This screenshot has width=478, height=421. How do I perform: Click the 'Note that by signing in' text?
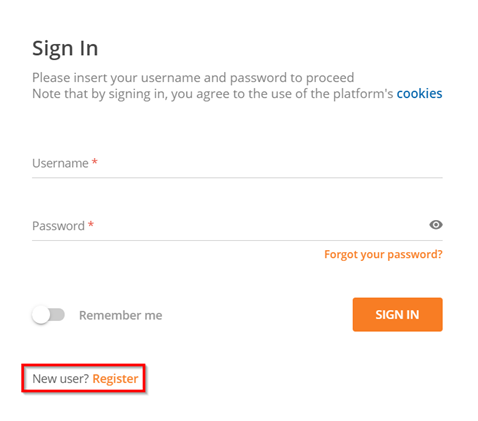(213, 94)
